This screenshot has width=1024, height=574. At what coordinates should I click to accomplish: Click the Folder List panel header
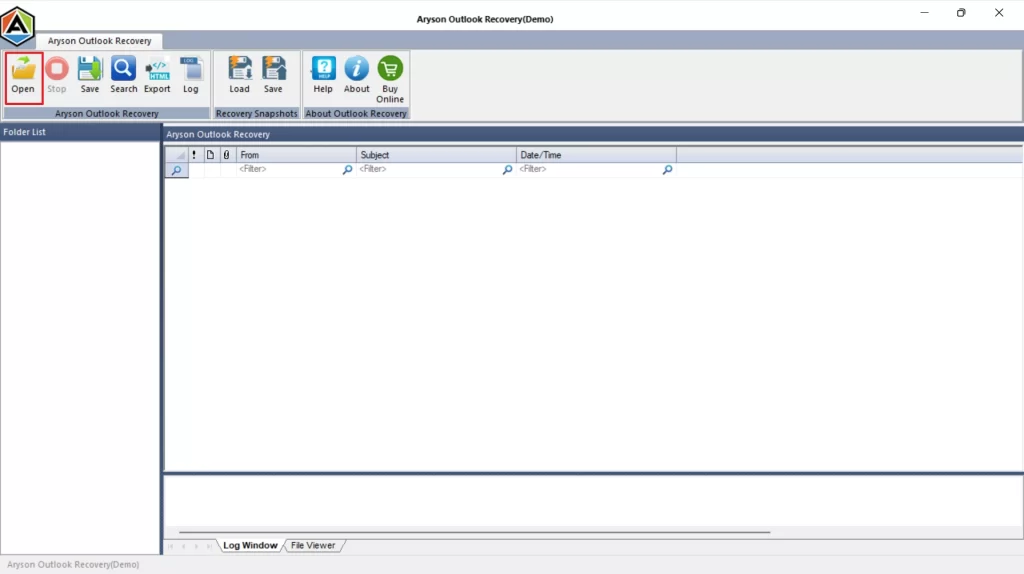80,132
